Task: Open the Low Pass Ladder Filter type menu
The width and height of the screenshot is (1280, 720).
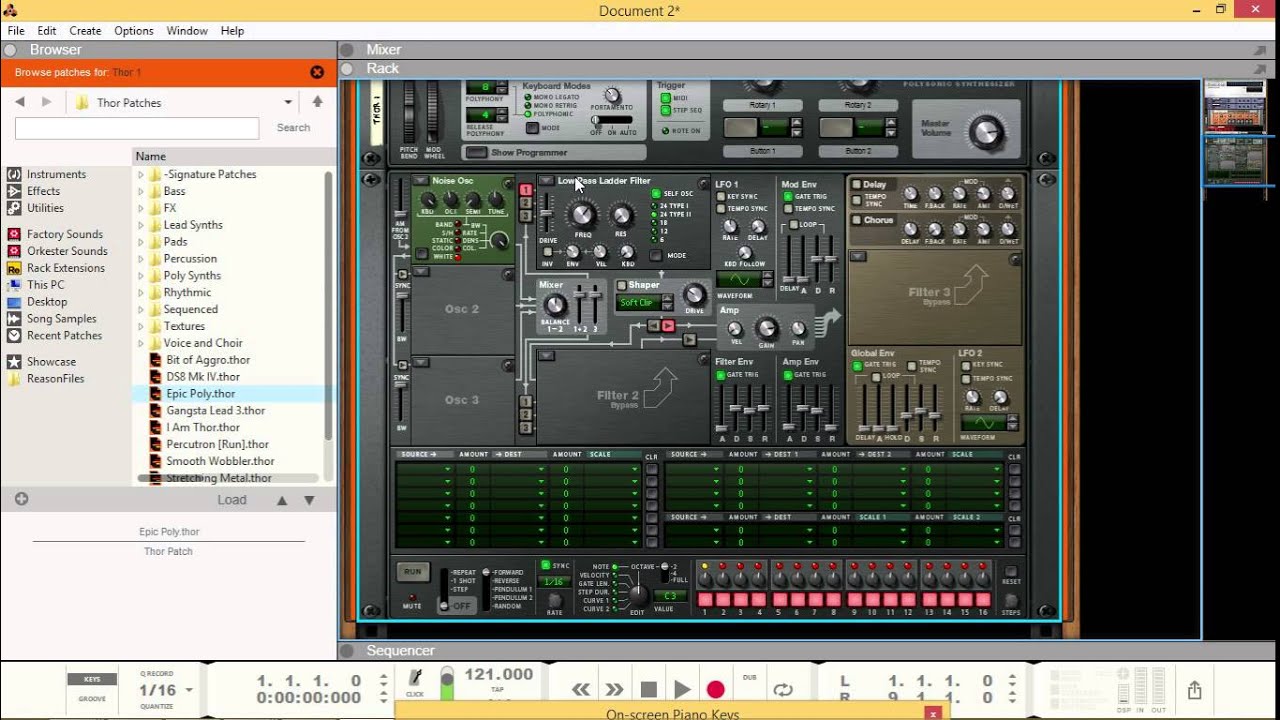Action: click(x=546, y=181)
